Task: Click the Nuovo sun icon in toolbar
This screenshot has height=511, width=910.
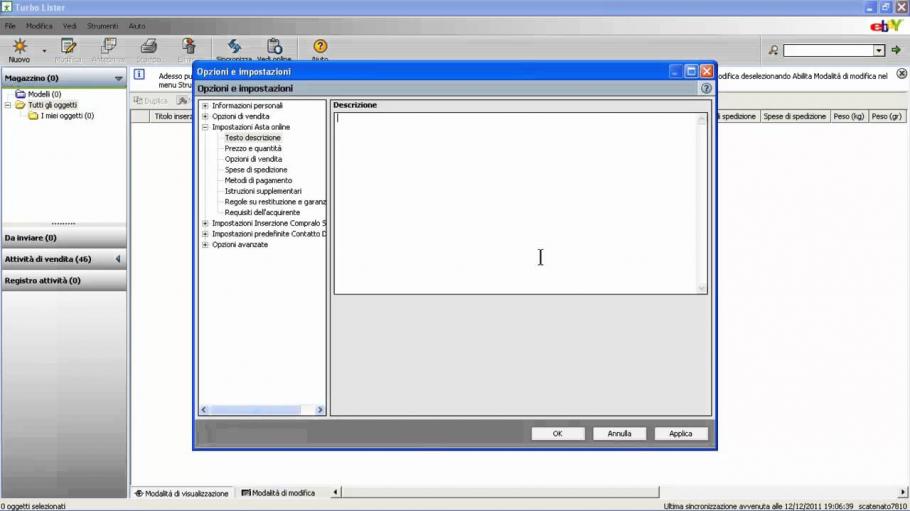Action: click(x=20, y=46)
